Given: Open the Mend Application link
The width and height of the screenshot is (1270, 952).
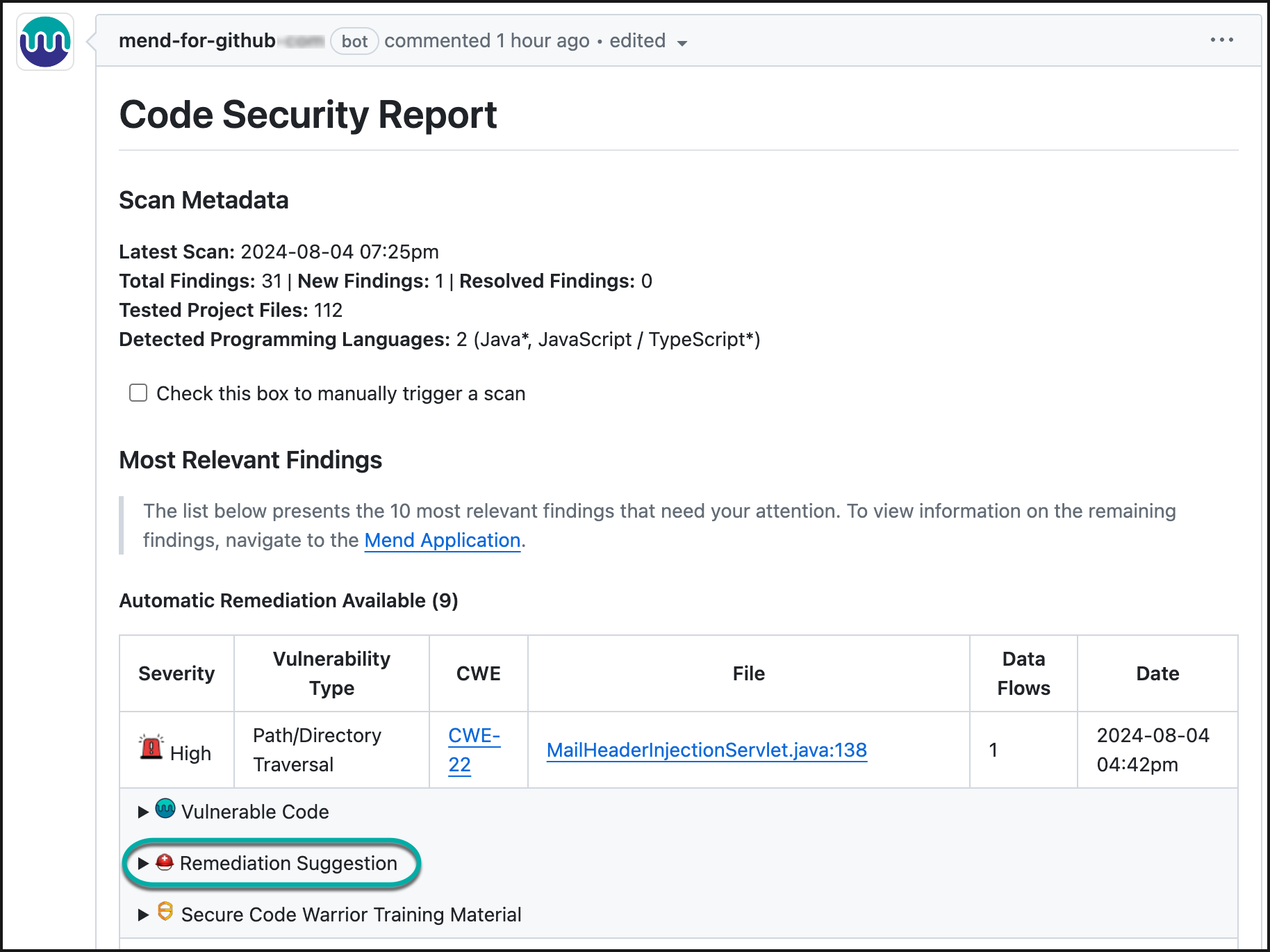Looking at the screenshot, I should click(442, 541).
